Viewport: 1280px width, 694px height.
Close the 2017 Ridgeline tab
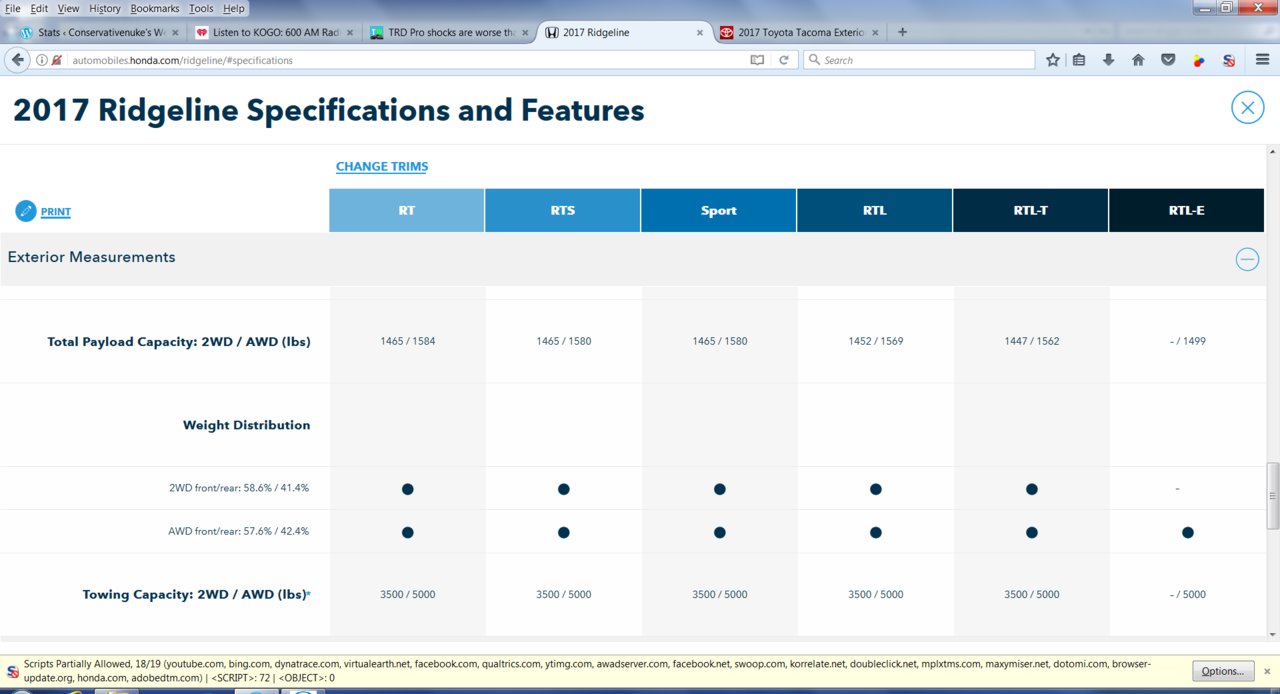(699, 32)
